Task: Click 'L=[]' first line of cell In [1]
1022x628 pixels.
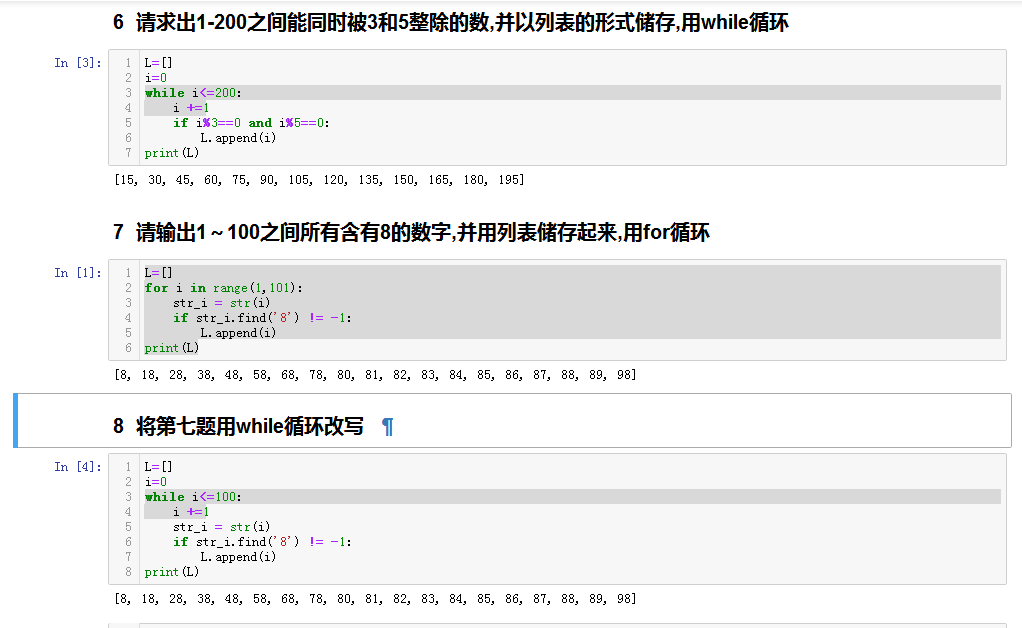Action: 158,272
